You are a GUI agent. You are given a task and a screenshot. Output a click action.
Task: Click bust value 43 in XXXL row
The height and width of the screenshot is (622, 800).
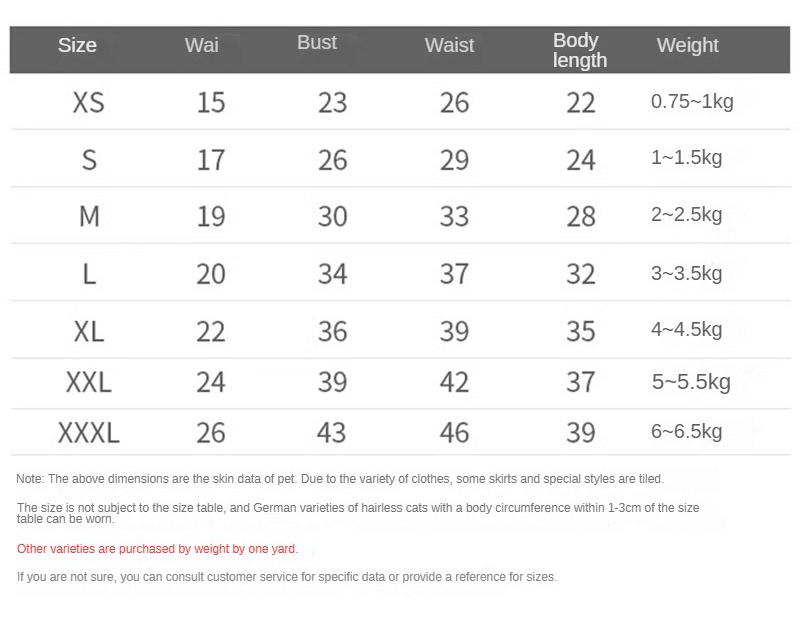coord(331,432)
